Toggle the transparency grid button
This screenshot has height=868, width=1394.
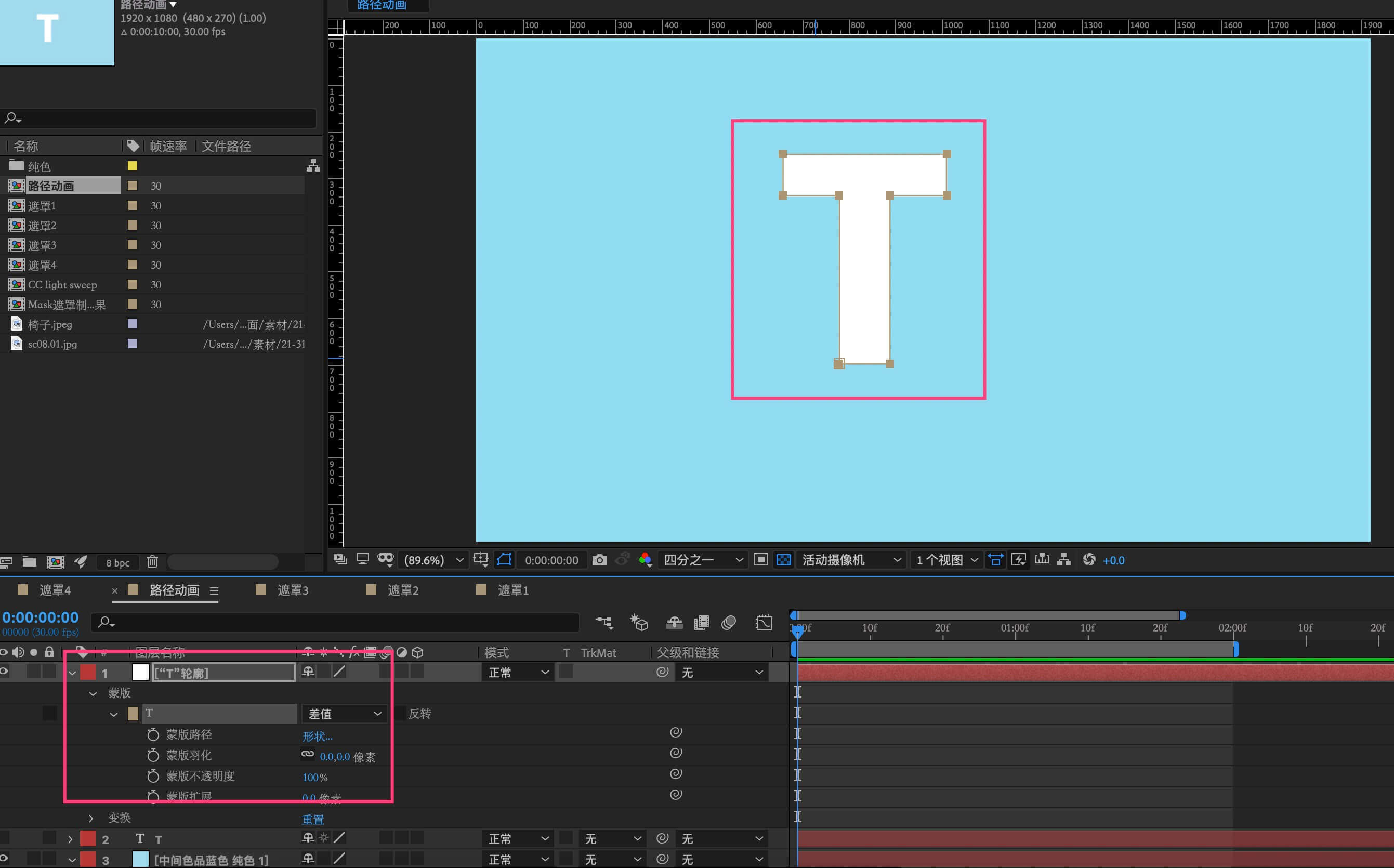tap(783, 560)
